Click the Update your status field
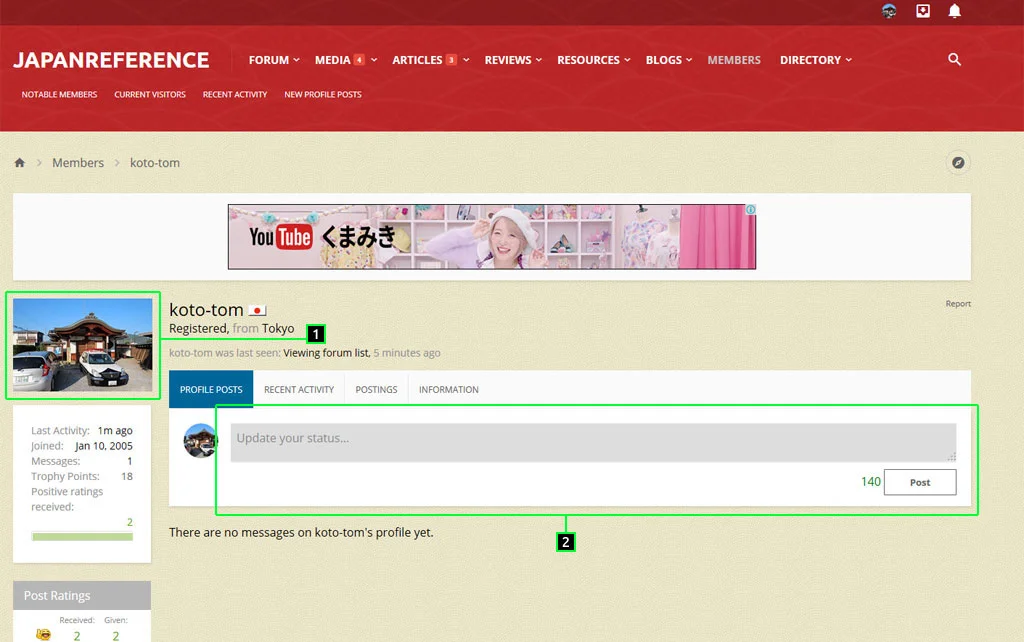 593,442
